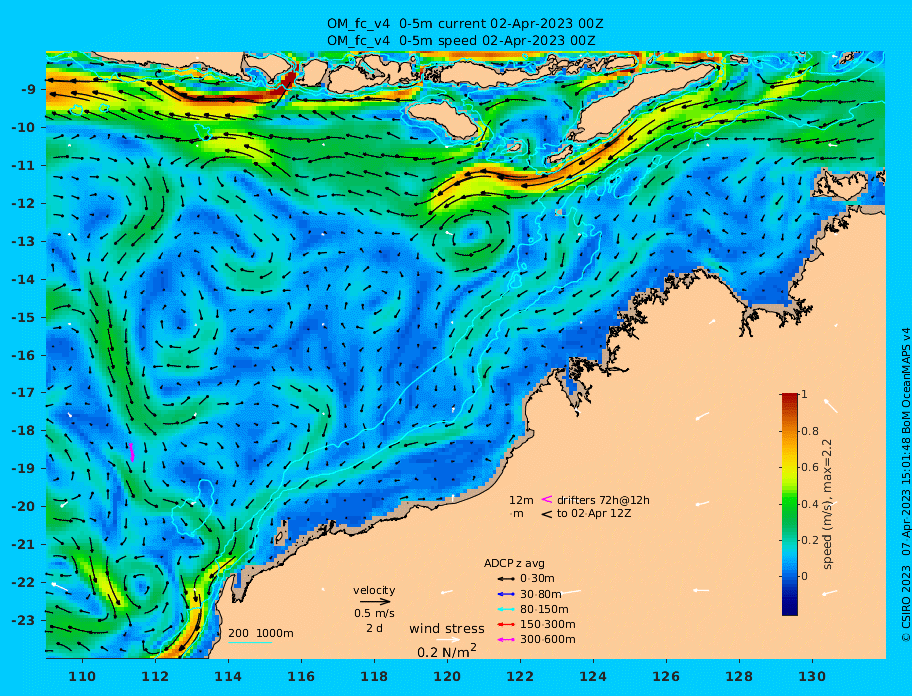Click the red 150-300m ADCP arrow
The height and width of the screenshot is (696, 912).
[x=505, y=624]
